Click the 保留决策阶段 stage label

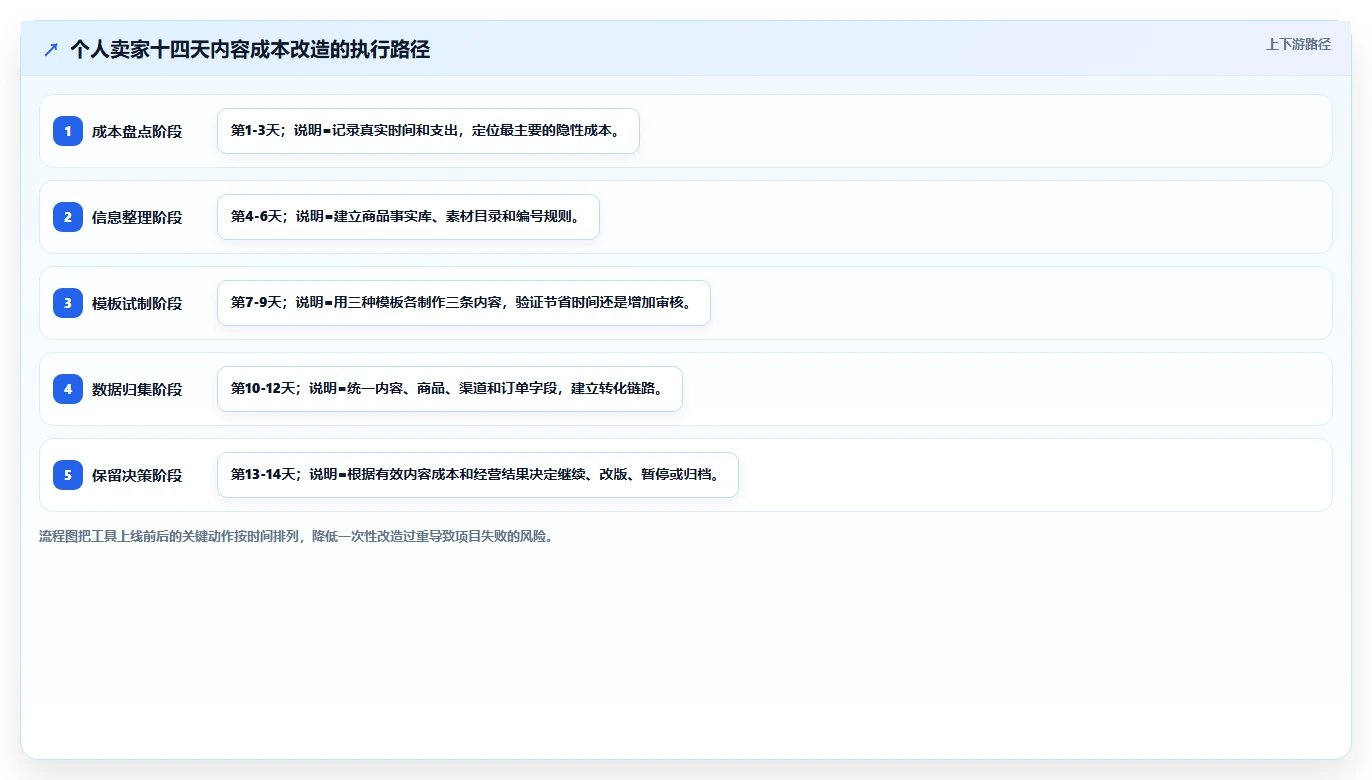[x=137, y=475]
